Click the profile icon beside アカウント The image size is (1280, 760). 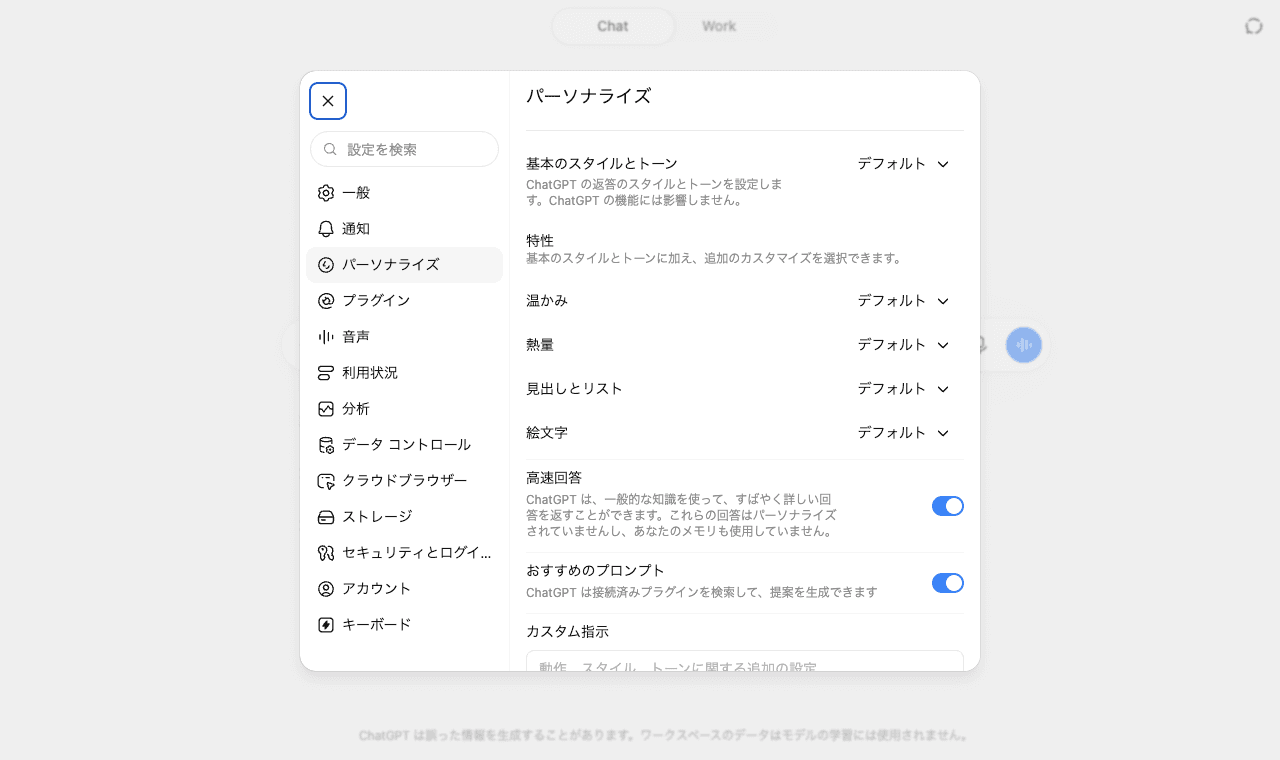(x=326, y=589)
